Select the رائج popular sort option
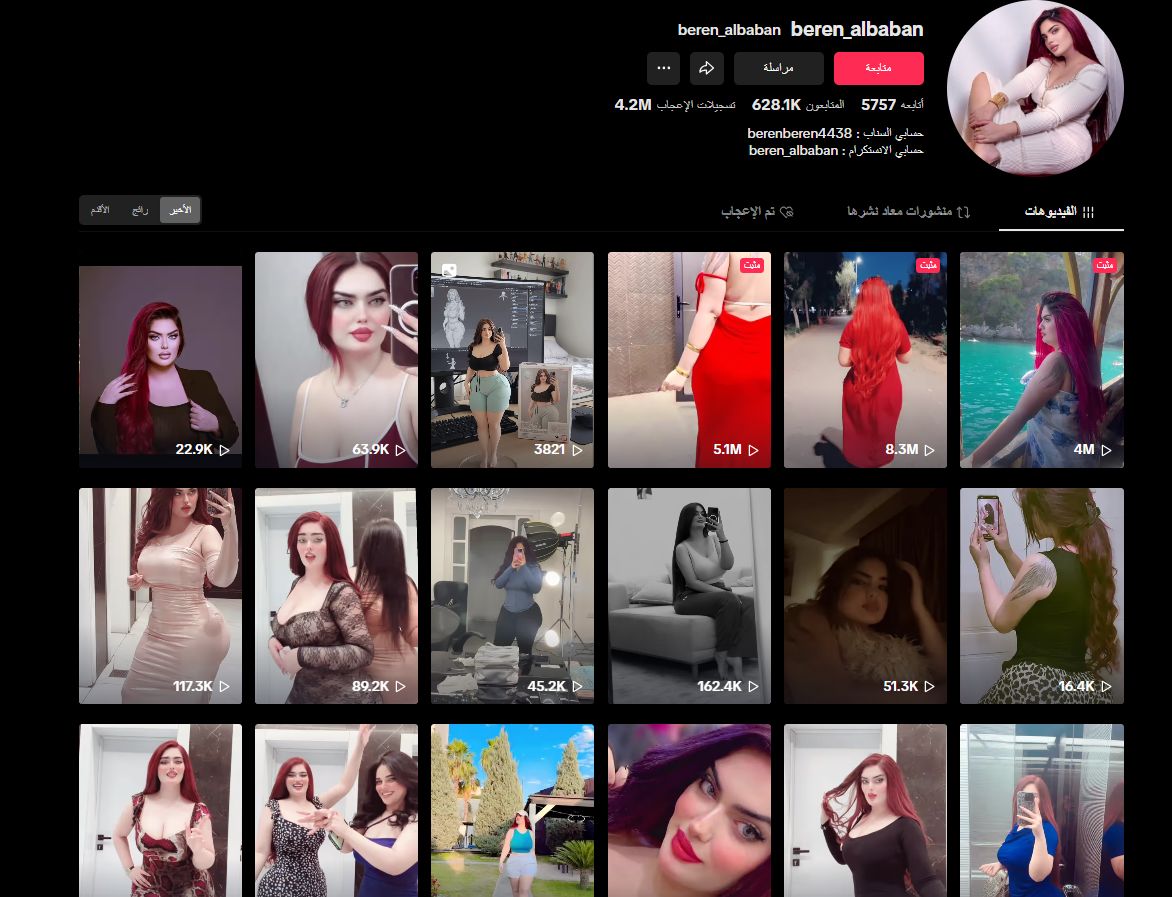The height and width of the screenshot is (897, 1172). [x=140, y=210]
